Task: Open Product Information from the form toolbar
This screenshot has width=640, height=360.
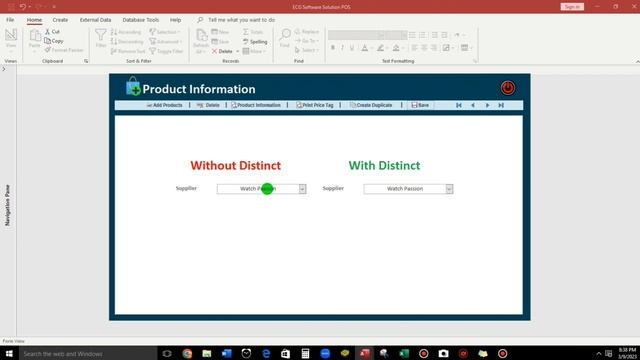Action: [256, 105]
